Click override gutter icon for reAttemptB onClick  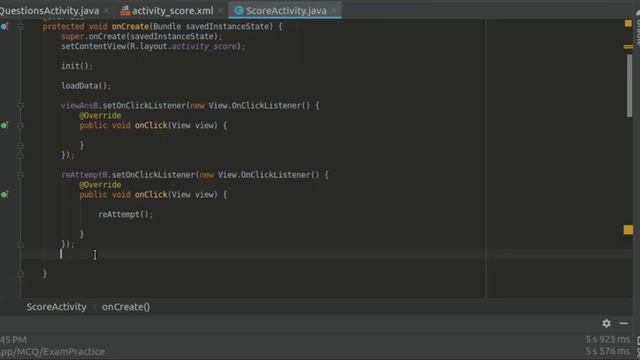coord(4,194)
